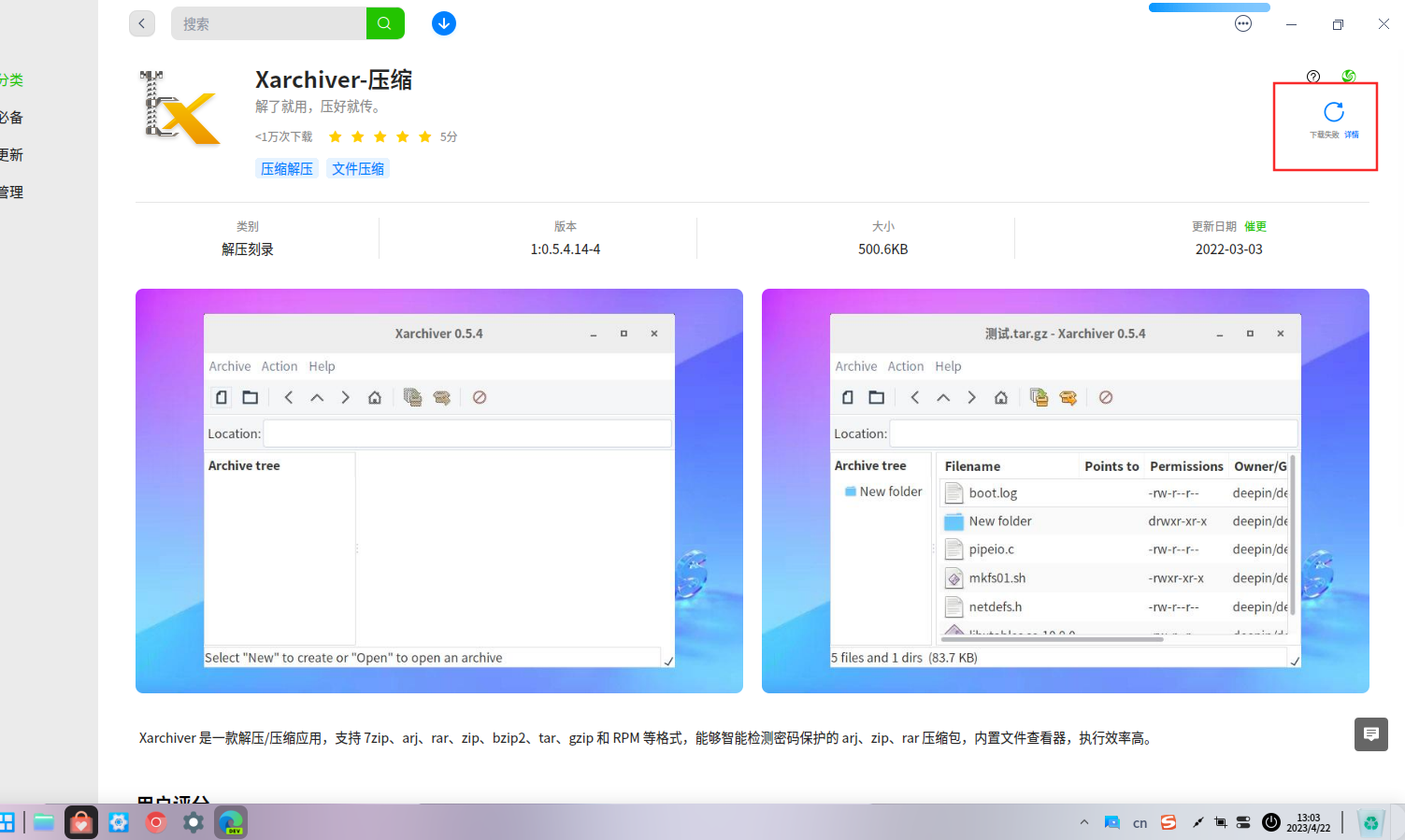The image size is (1405, 840).
Task: Open the blue gear icon in the taskbar
Action: [x=119, y=822]
